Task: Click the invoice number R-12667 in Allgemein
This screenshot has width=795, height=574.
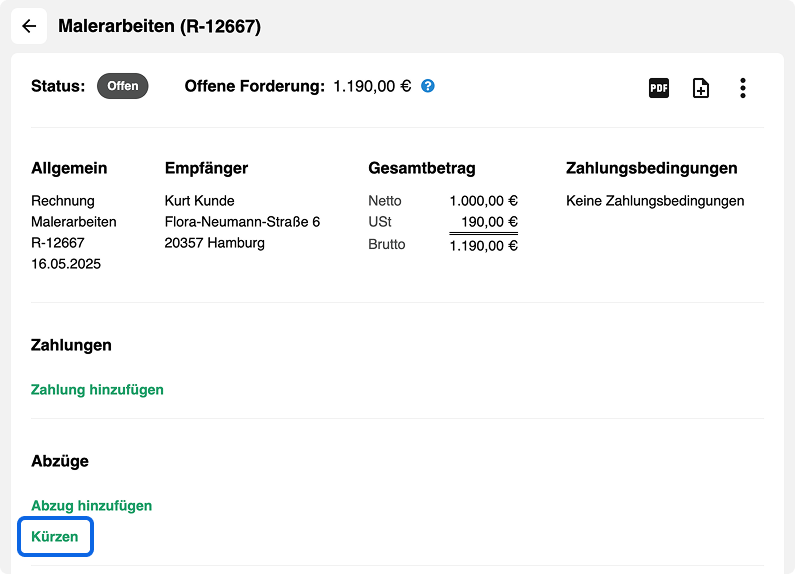Action: click(x=58, y=243)
